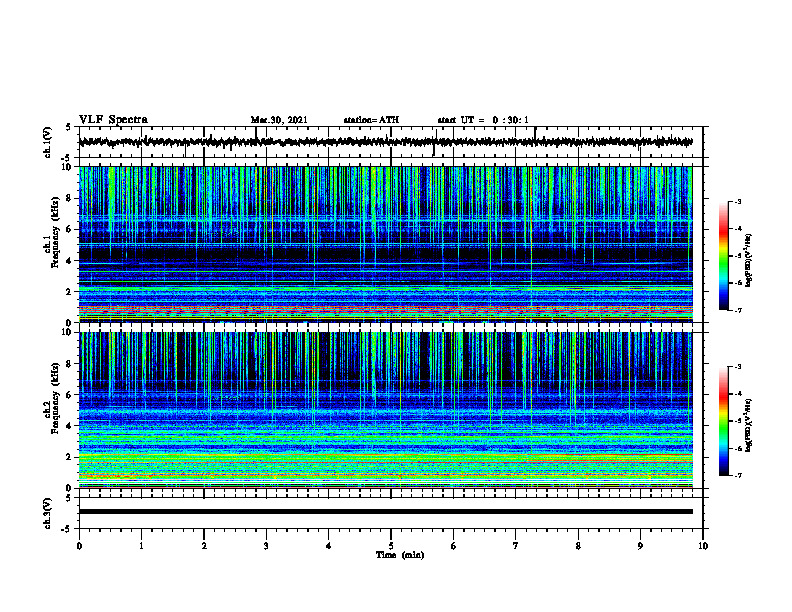Click time axis tick label "10"
Viewport: 792px width, 612px height.
point(703,546)
